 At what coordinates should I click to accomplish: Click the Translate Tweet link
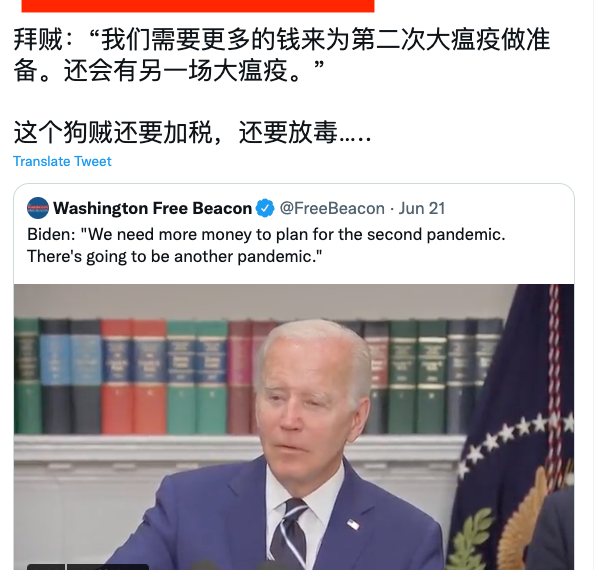click(x=62, y=161)
